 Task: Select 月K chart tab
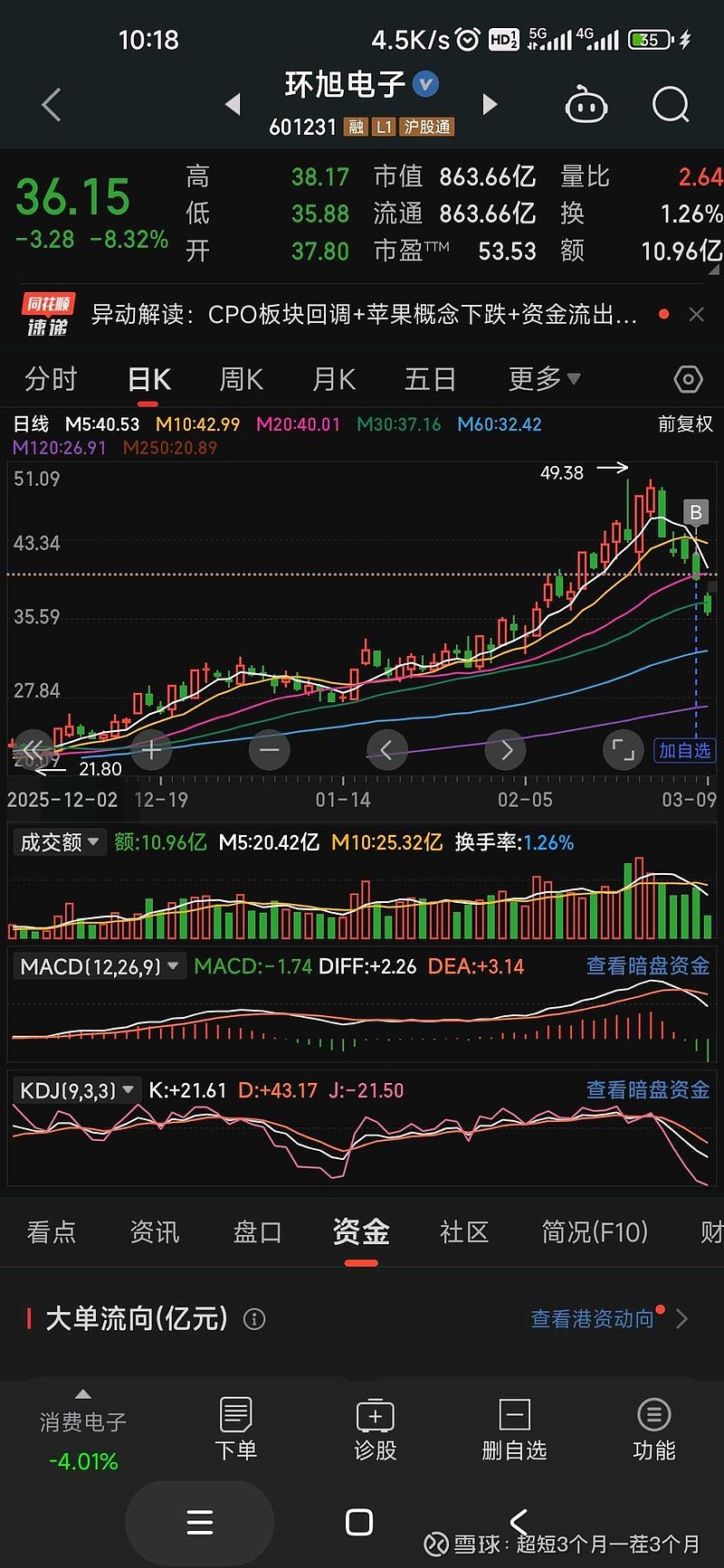[334, 379]
